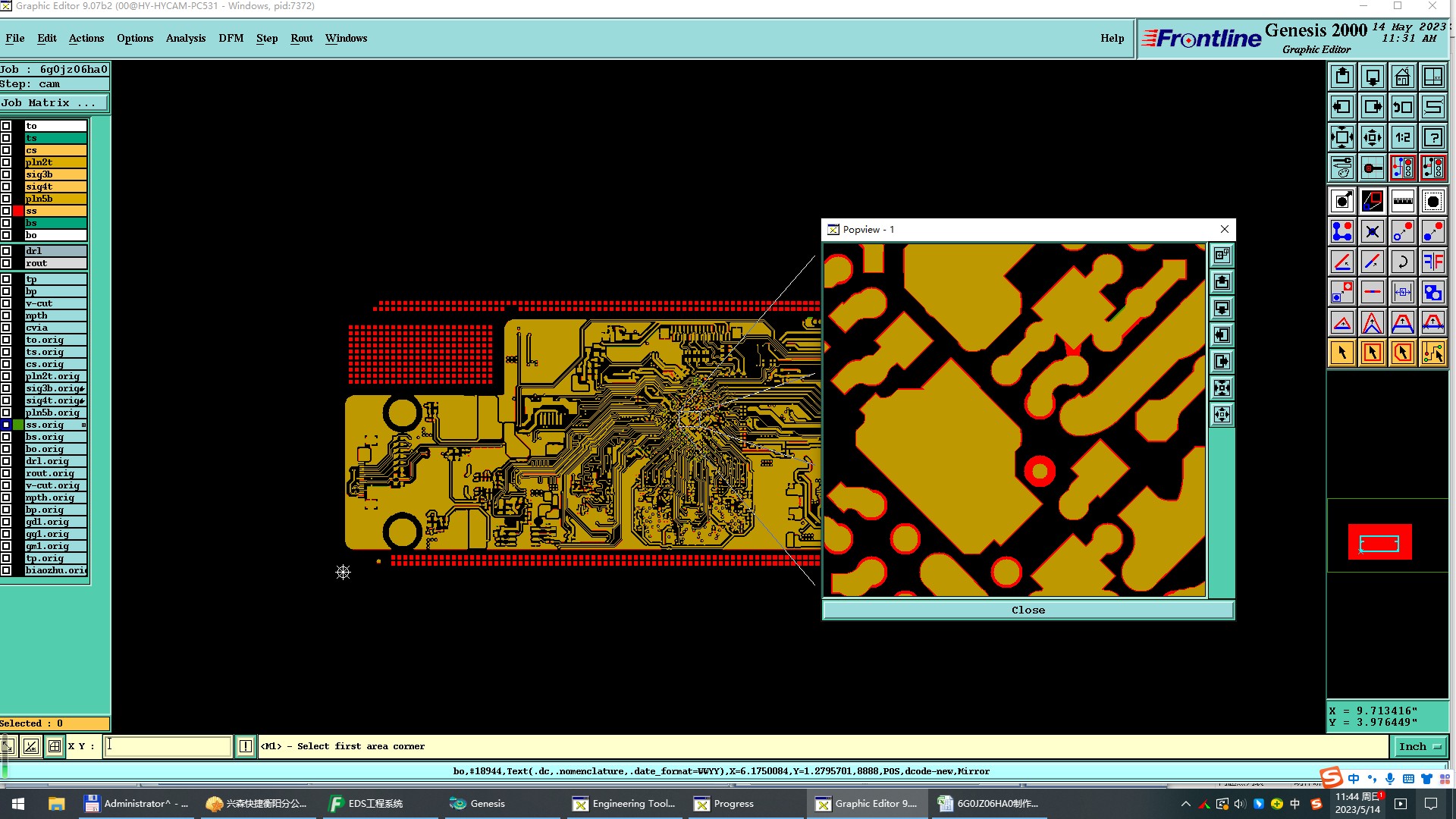Click the pan up icon in main toolbar
This screenshot has height=819, width=1456.
click(x=1342, y=77)
